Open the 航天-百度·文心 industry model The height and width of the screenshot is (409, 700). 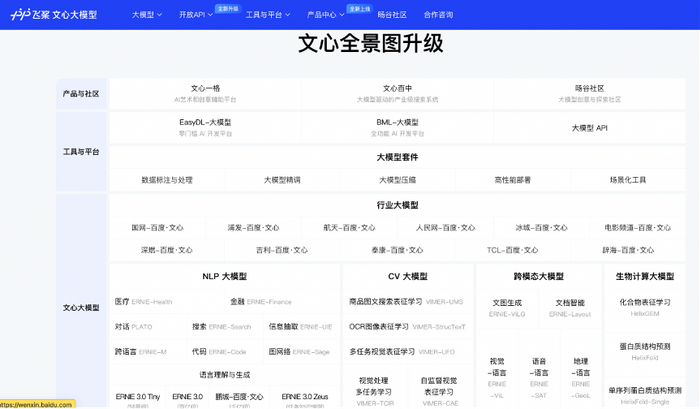[349, 228]
